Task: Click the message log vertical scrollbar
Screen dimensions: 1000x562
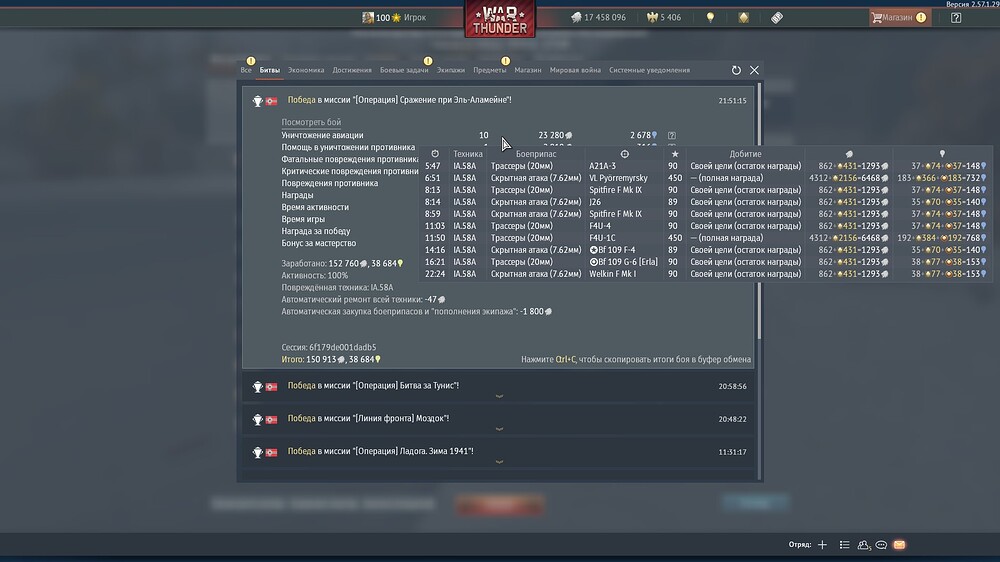Action: (759, 212)
